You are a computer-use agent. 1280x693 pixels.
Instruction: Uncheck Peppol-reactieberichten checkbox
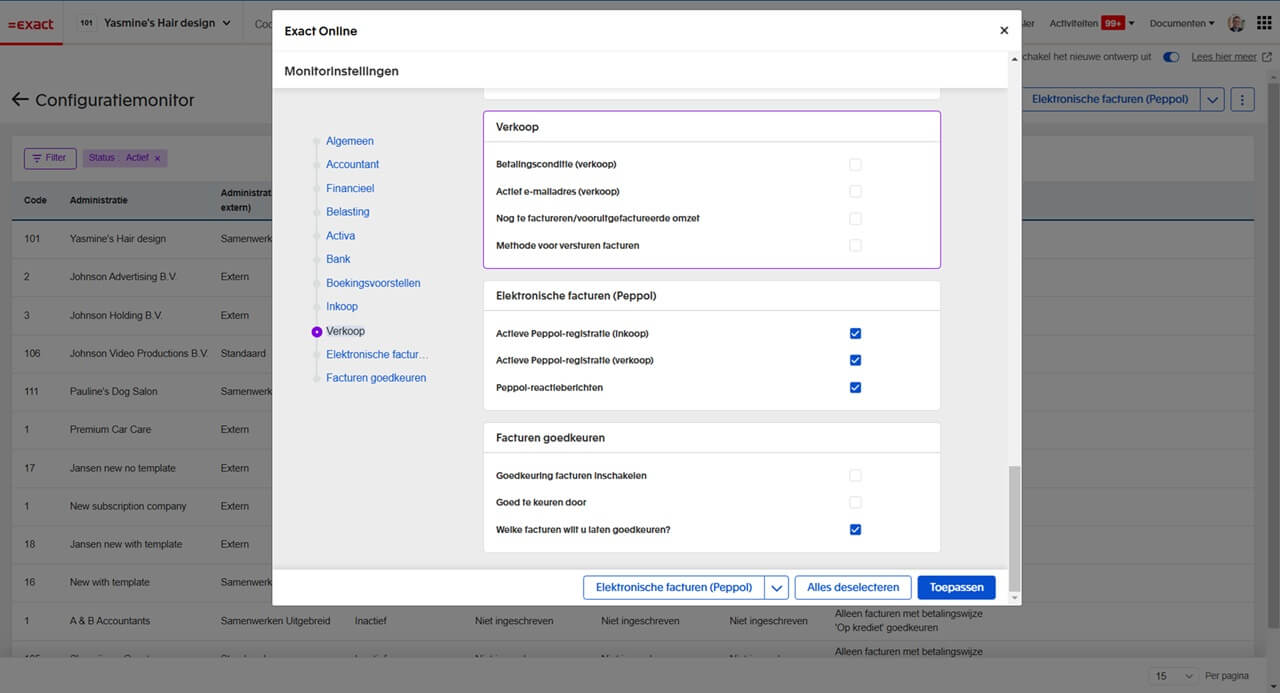point(855,387)
